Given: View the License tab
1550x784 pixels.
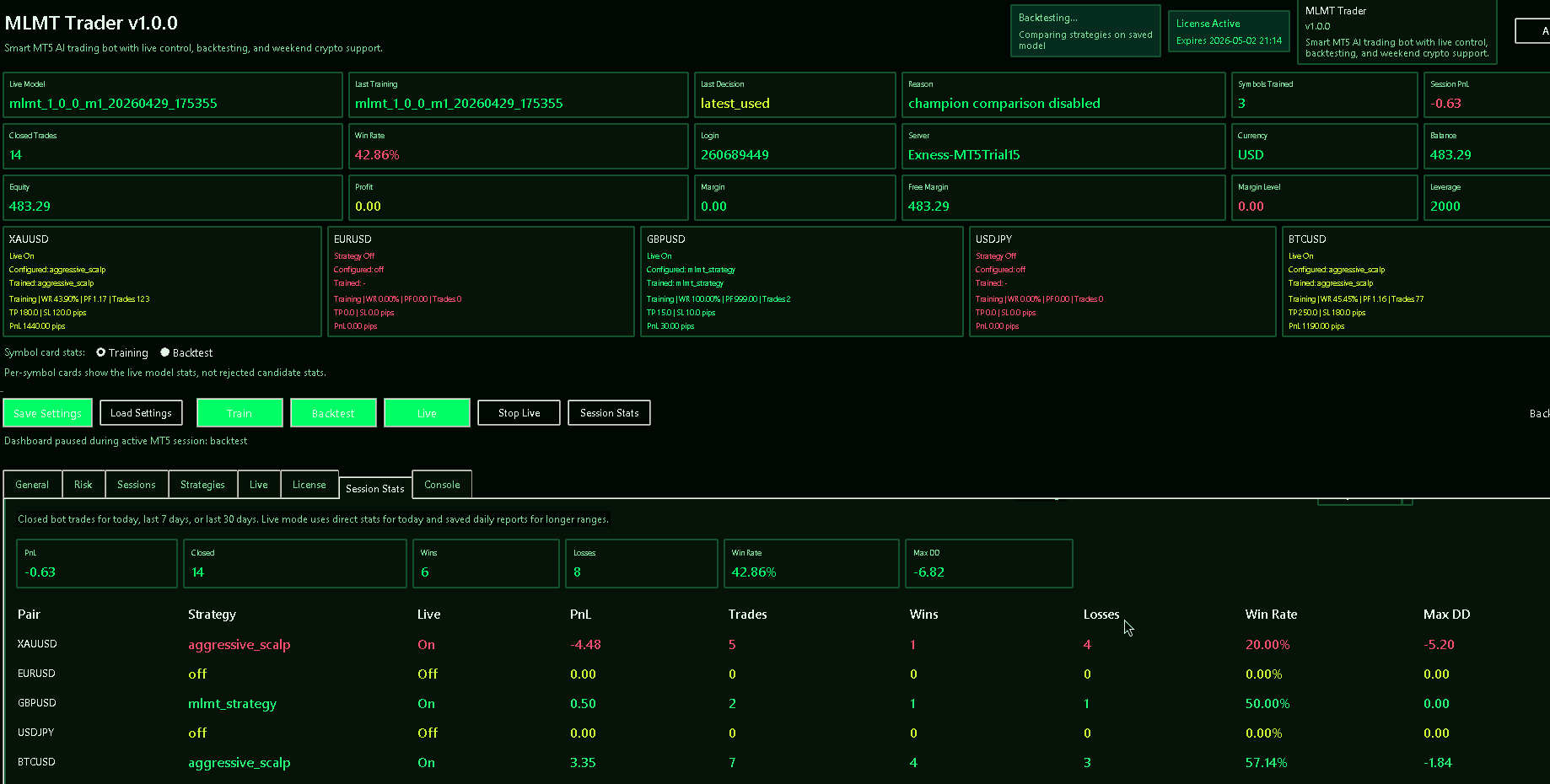Looking at the screenshot, I should 309,484.
